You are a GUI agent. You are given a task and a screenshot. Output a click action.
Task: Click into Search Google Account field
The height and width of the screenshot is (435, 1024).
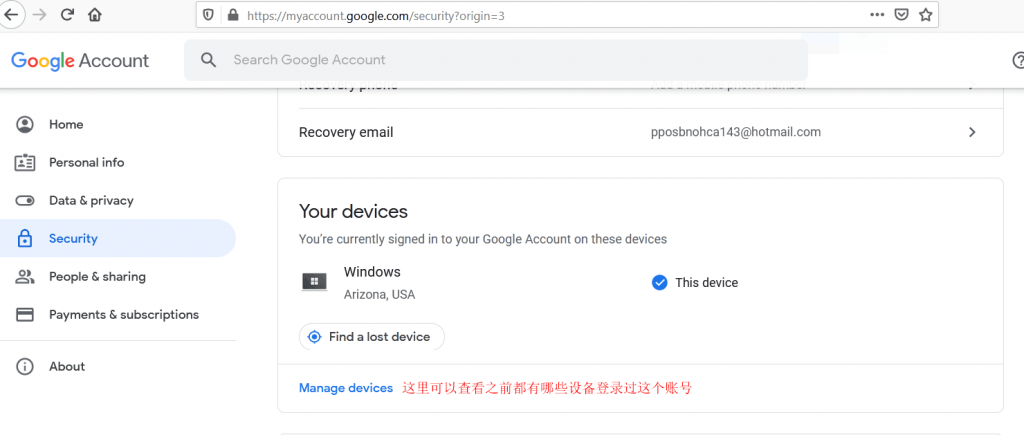tap(496, 60)
